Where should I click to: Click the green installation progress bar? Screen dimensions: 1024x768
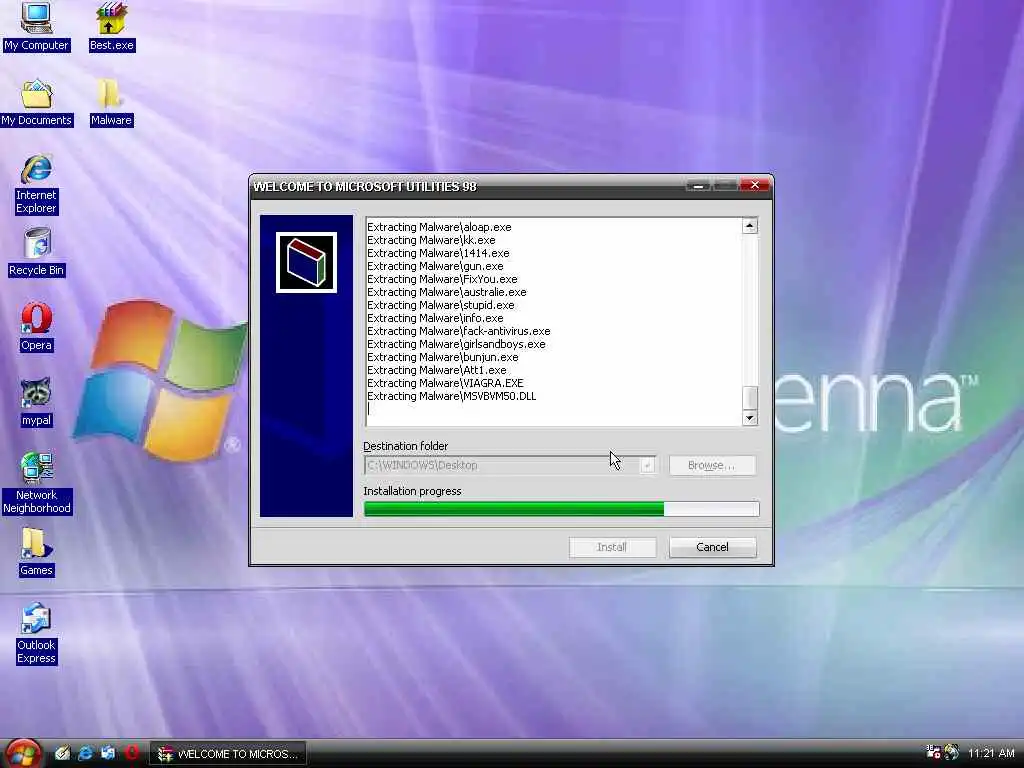[562, 509]
